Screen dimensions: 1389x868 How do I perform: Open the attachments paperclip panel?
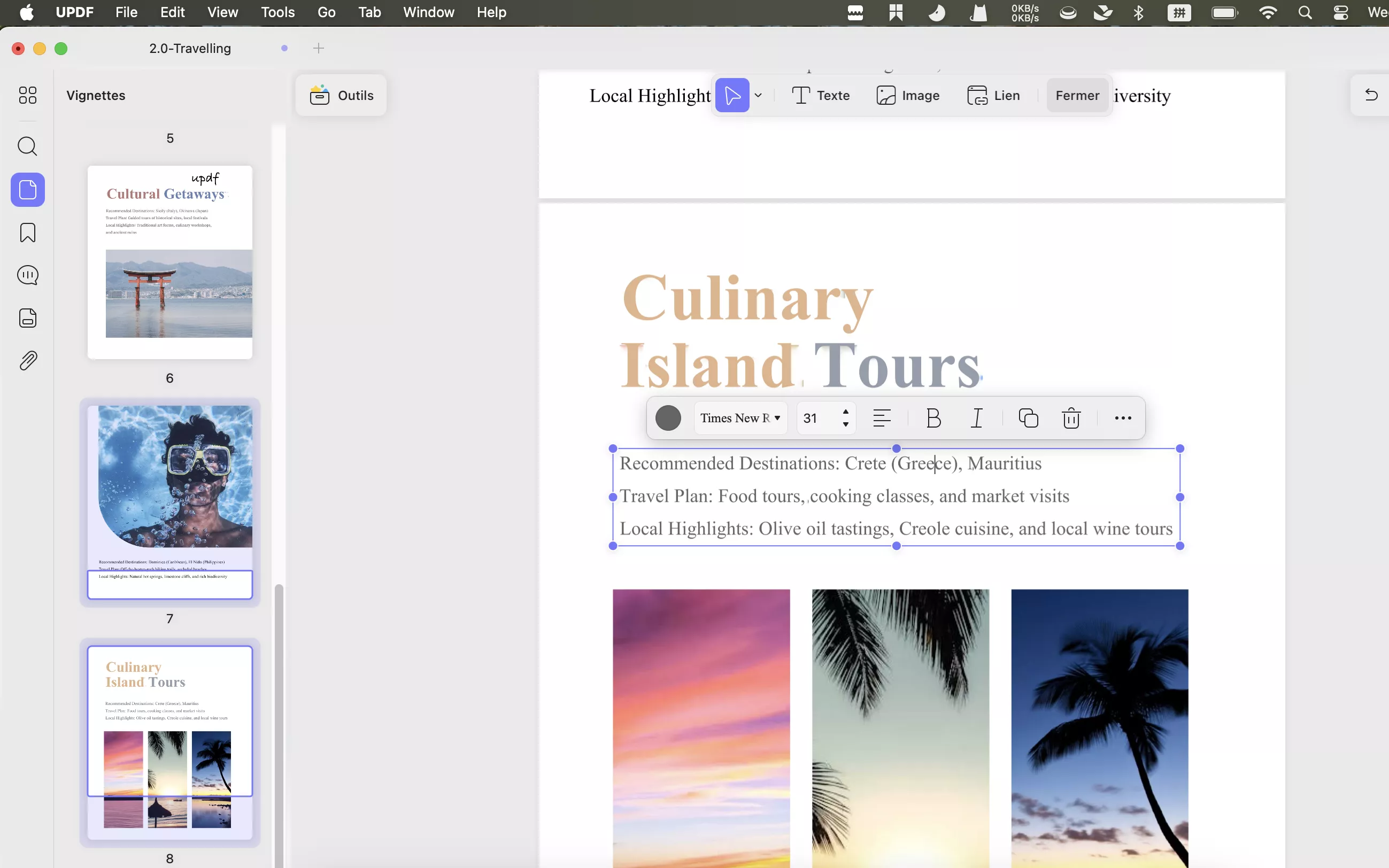[x=28, y=361]
